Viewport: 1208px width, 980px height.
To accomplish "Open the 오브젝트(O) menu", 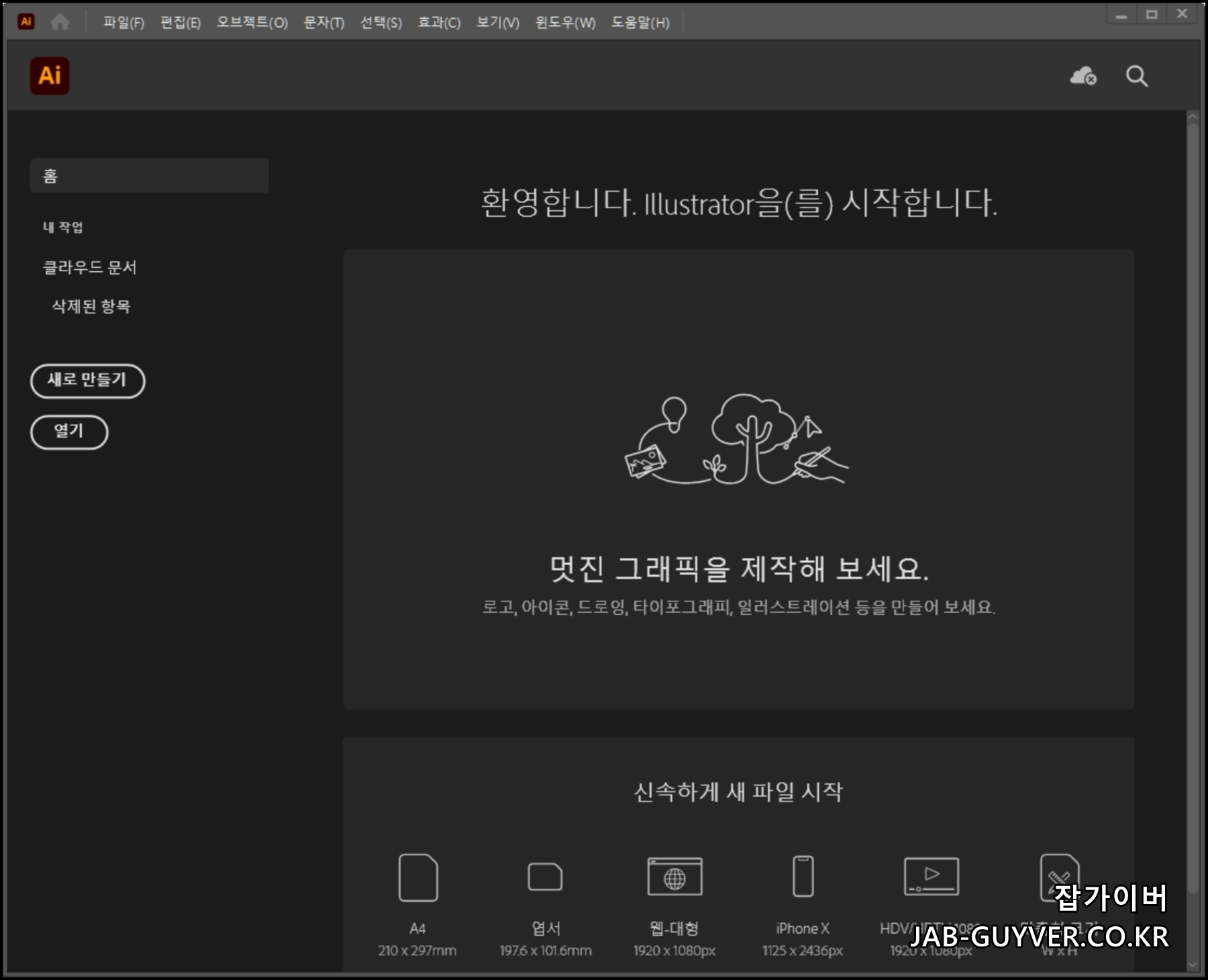I will tap(252, 22).
